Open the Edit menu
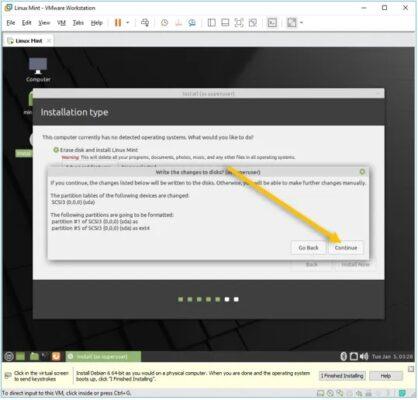The image size is (418, 400). tap(26, 23)
